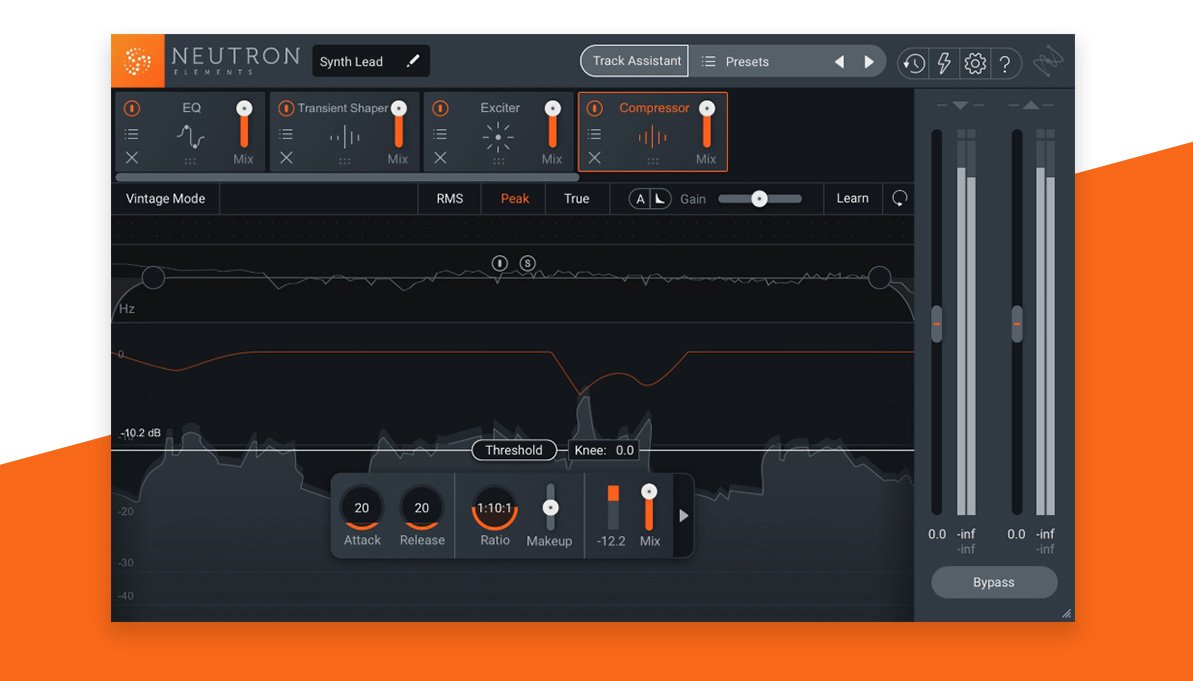Image resolution: width=1193 pixels, height=681 pixels.
Task: Open the help question mark icon
Action: point(1004,62)
